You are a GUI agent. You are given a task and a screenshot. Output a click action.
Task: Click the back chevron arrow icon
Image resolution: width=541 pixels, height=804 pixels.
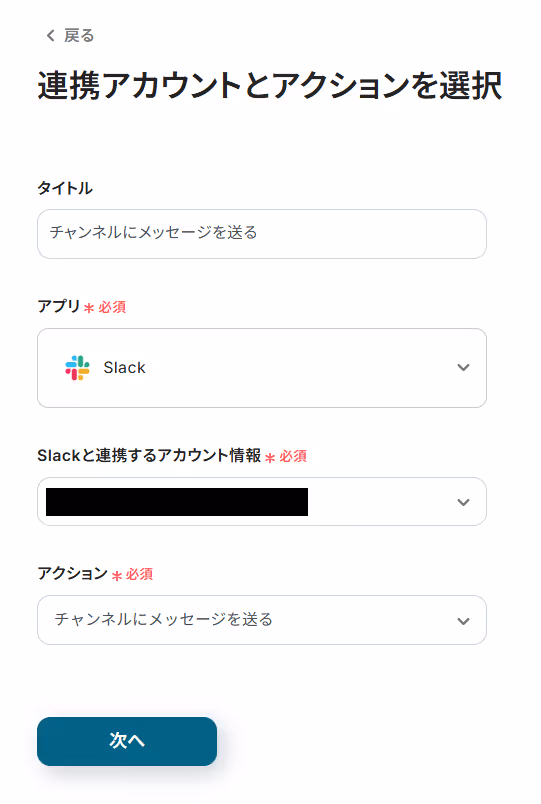[x=50, y=35]
